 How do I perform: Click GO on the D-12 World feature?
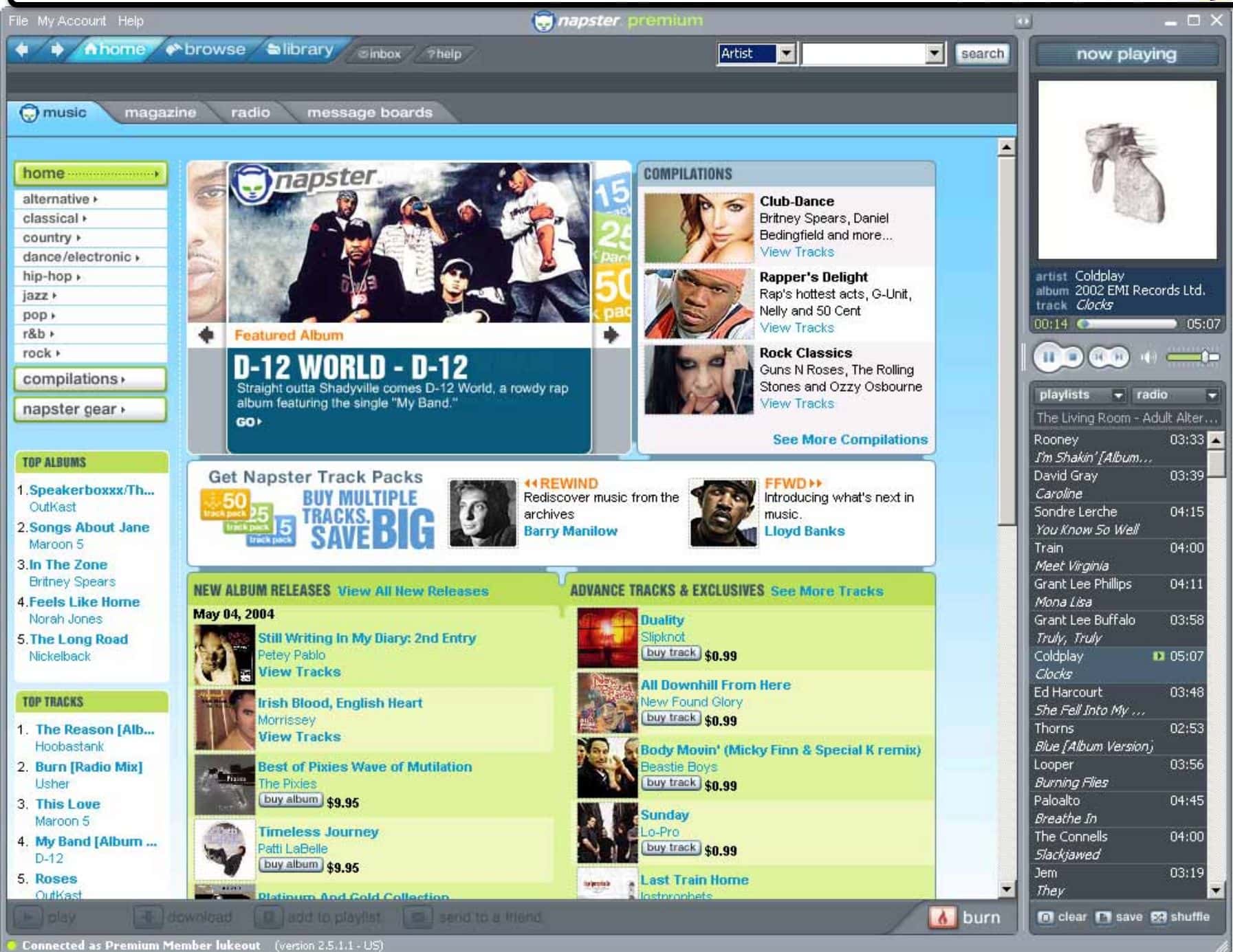[x=248, y=421]
